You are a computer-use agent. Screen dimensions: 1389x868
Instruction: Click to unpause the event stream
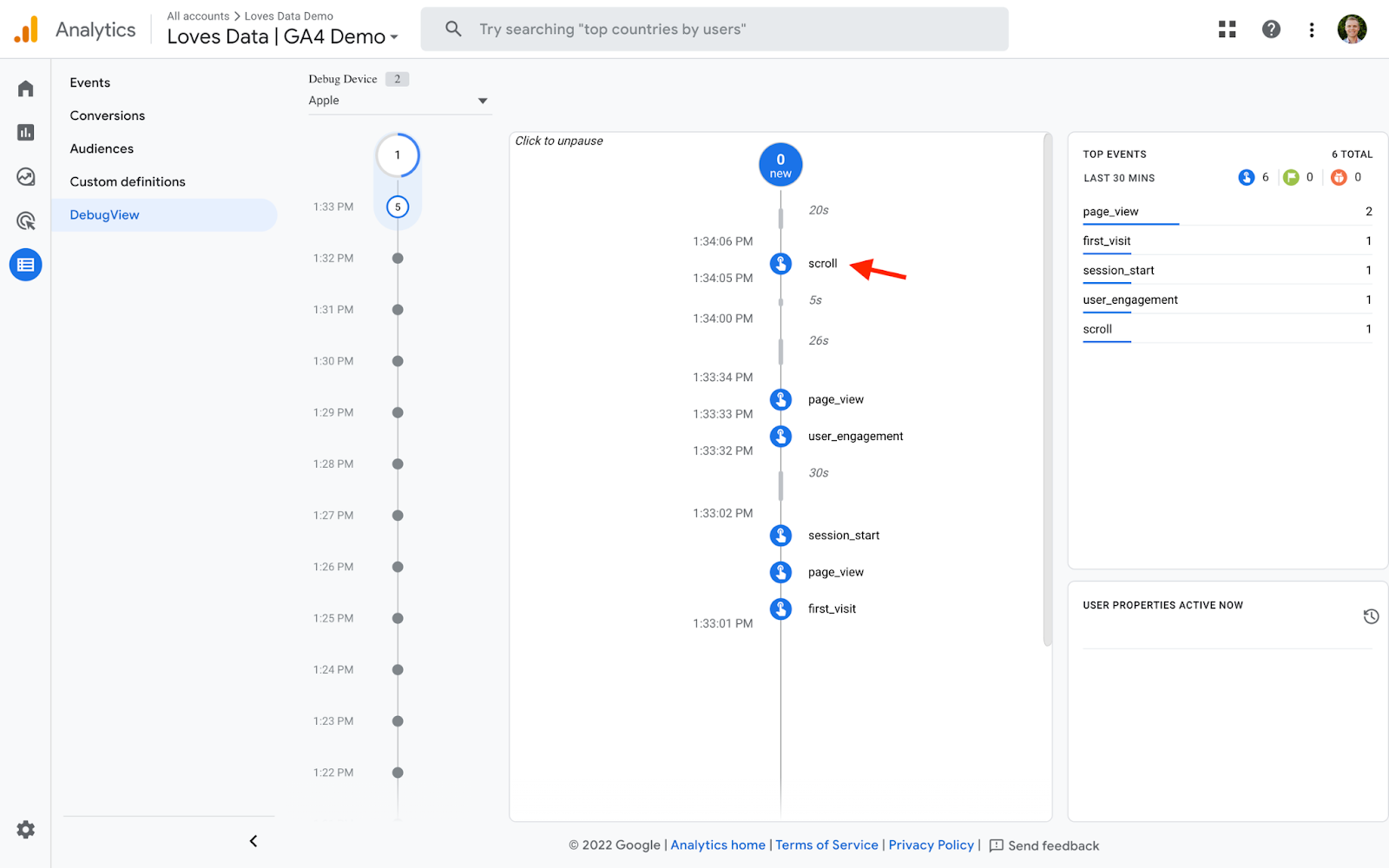[558, 140]
